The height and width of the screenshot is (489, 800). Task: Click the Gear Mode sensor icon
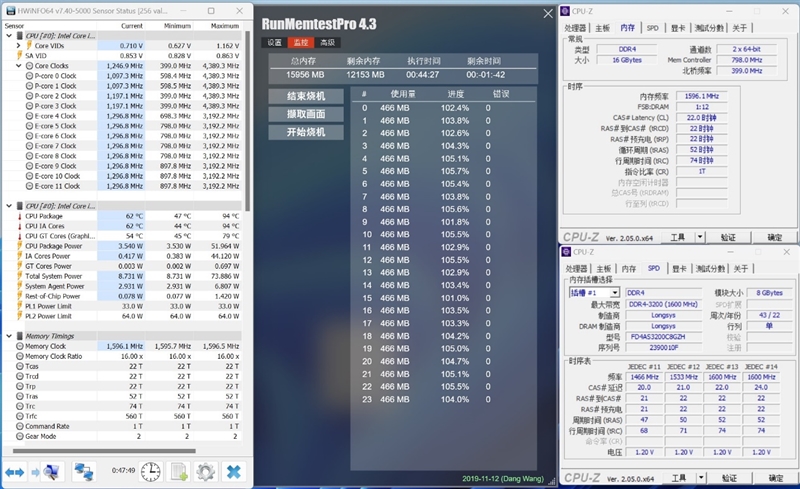[x=20, y=436]
